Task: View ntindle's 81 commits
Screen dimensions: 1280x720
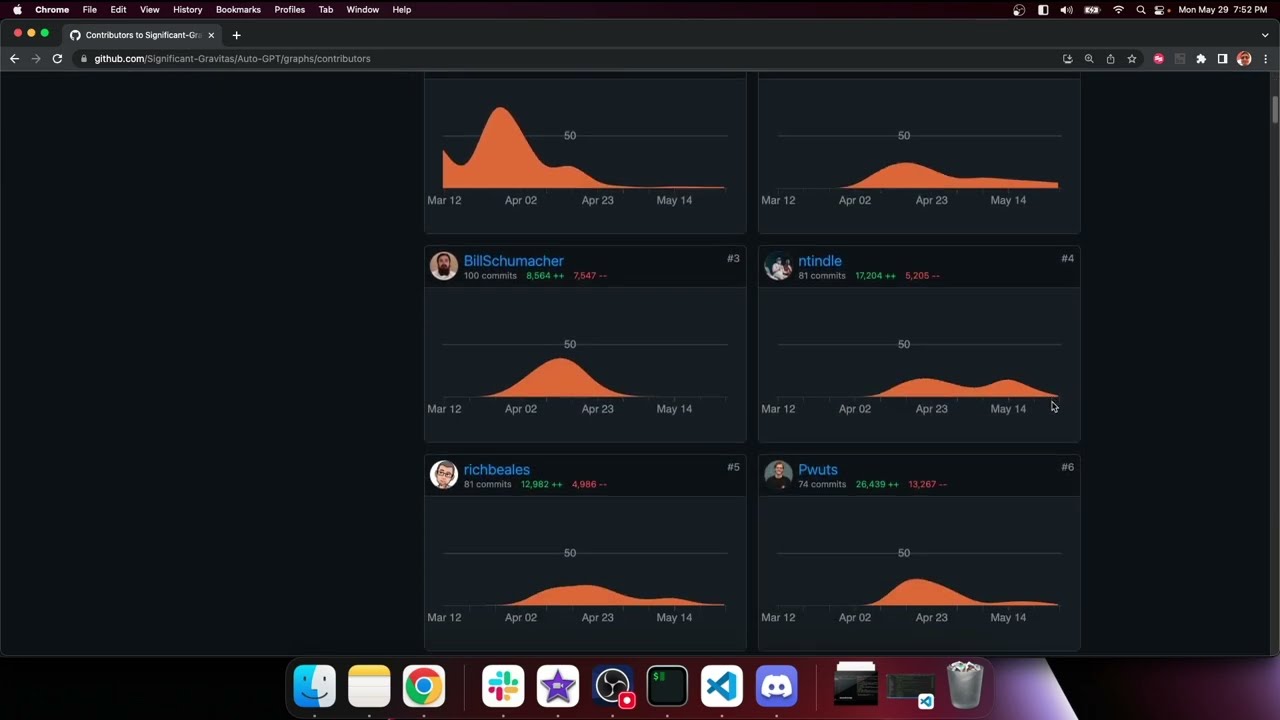Action: pos(822,276)
